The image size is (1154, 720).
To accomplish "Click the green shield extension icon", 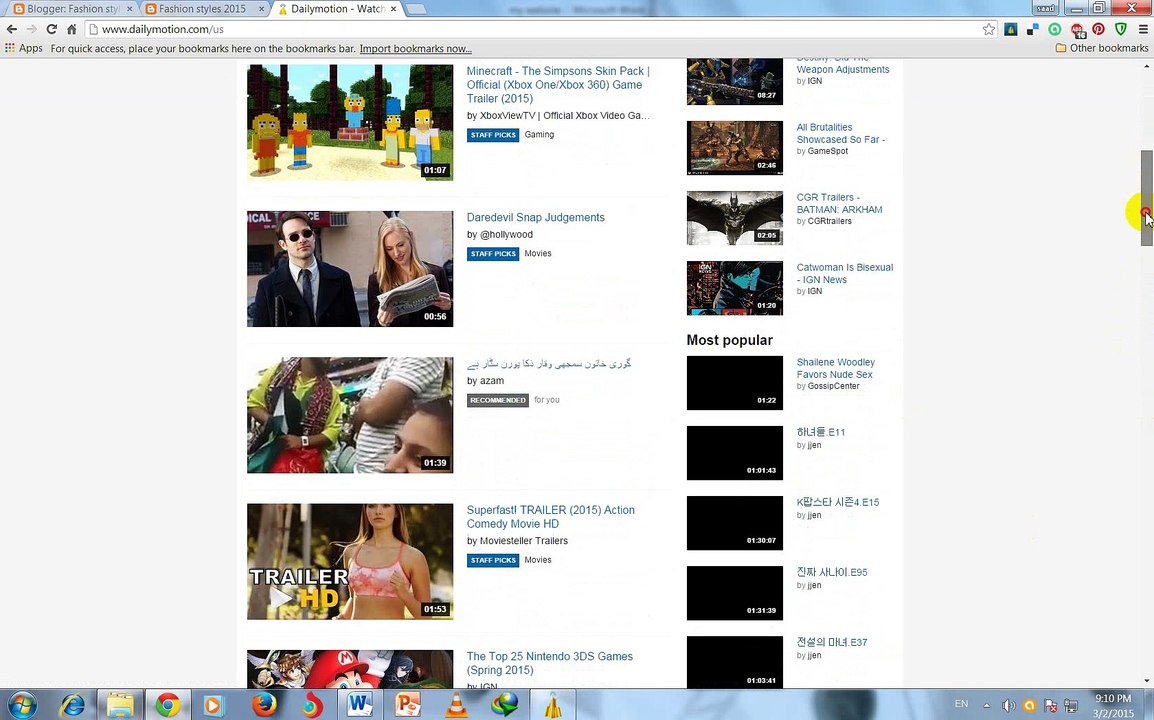I will coord(1120,29).
